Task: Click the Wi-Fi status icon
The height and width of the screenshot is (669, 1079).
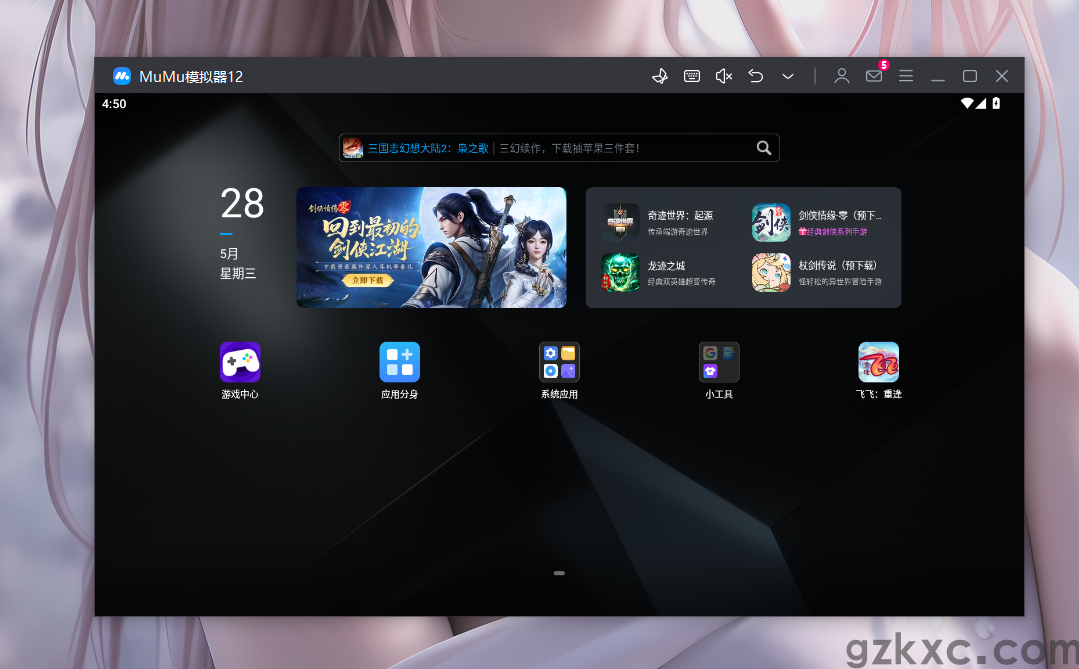Action: pos(967,103)
